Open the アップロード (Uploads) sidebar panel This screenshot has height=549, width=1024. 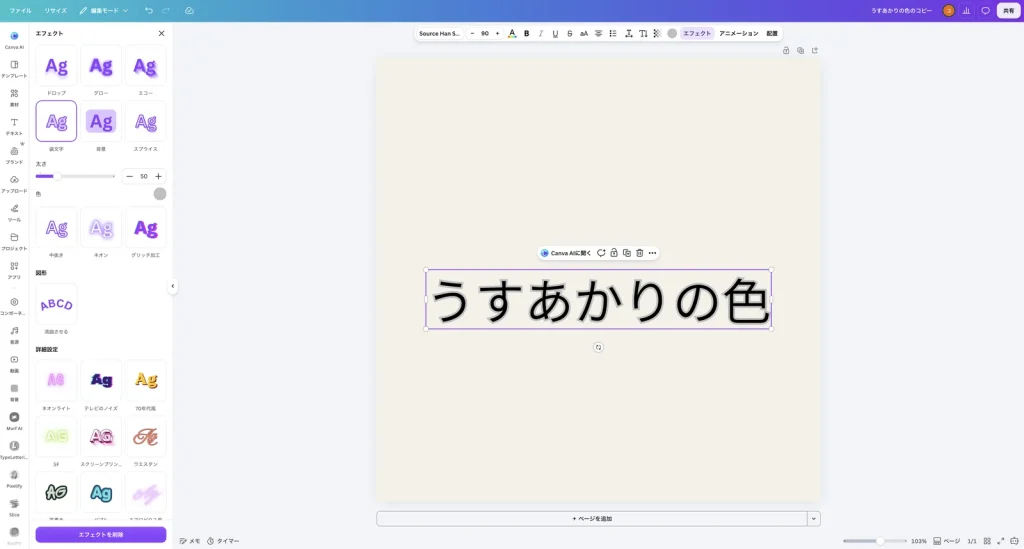(x=14, y=183)
